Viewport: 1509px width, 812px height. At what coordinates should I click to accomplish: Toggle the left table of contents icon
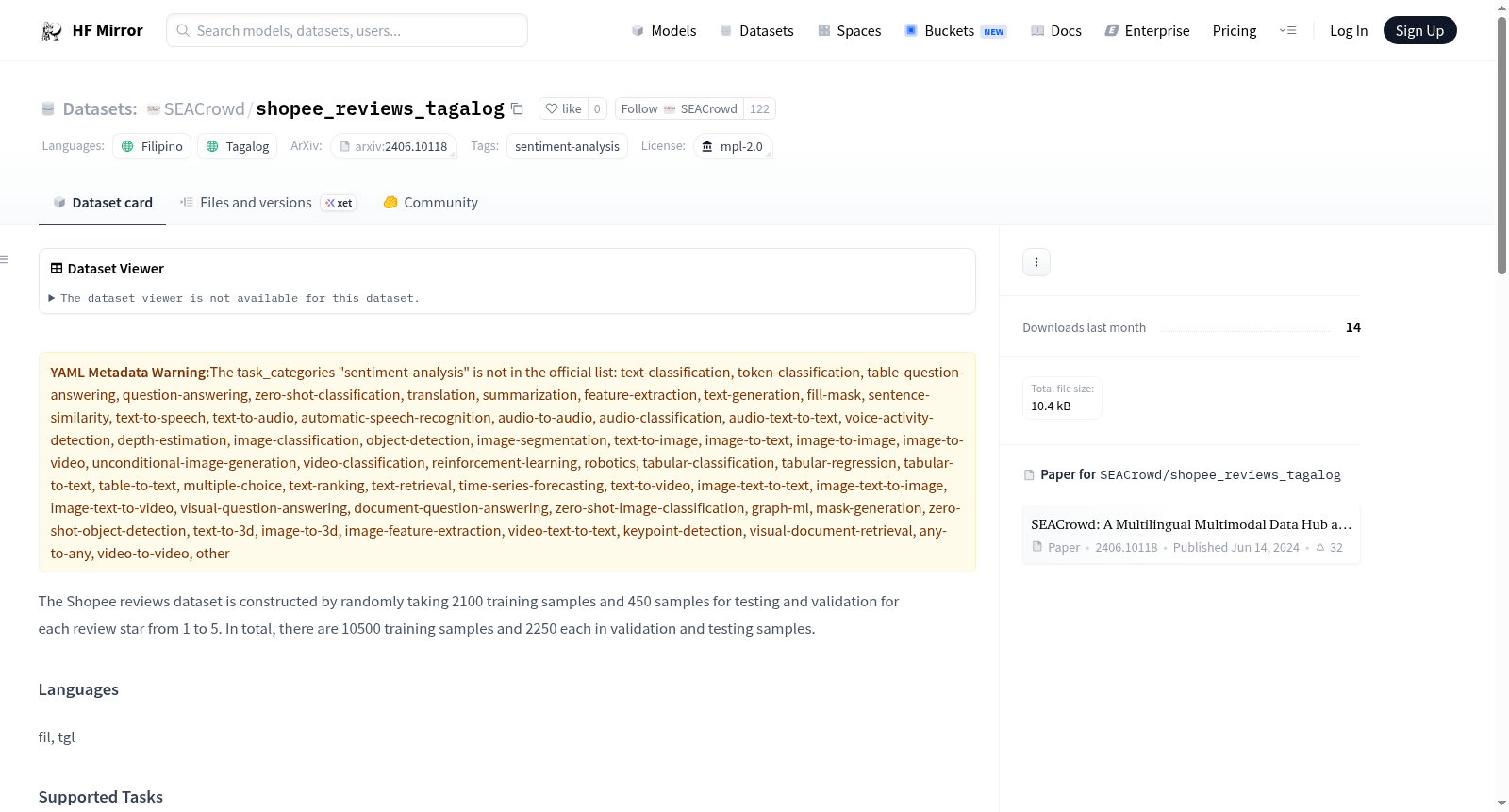[x=4, y=259]
